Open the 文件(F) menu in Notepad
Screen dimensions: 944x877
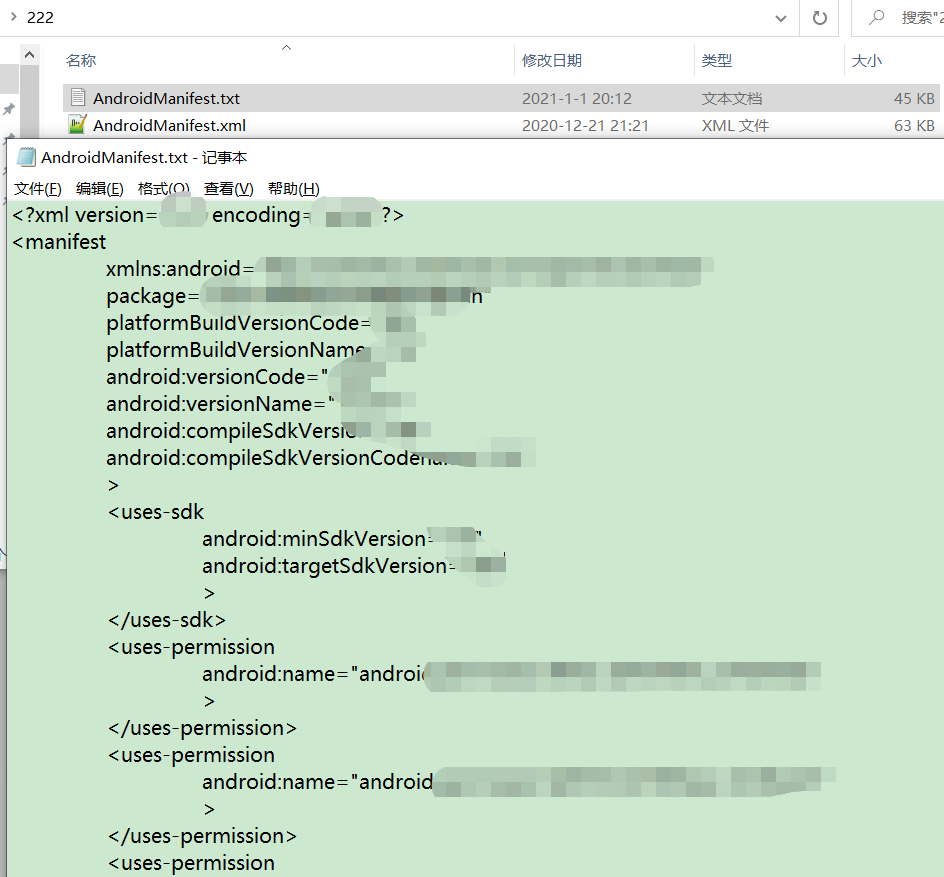pyautogui.click(x=36, y=188)
